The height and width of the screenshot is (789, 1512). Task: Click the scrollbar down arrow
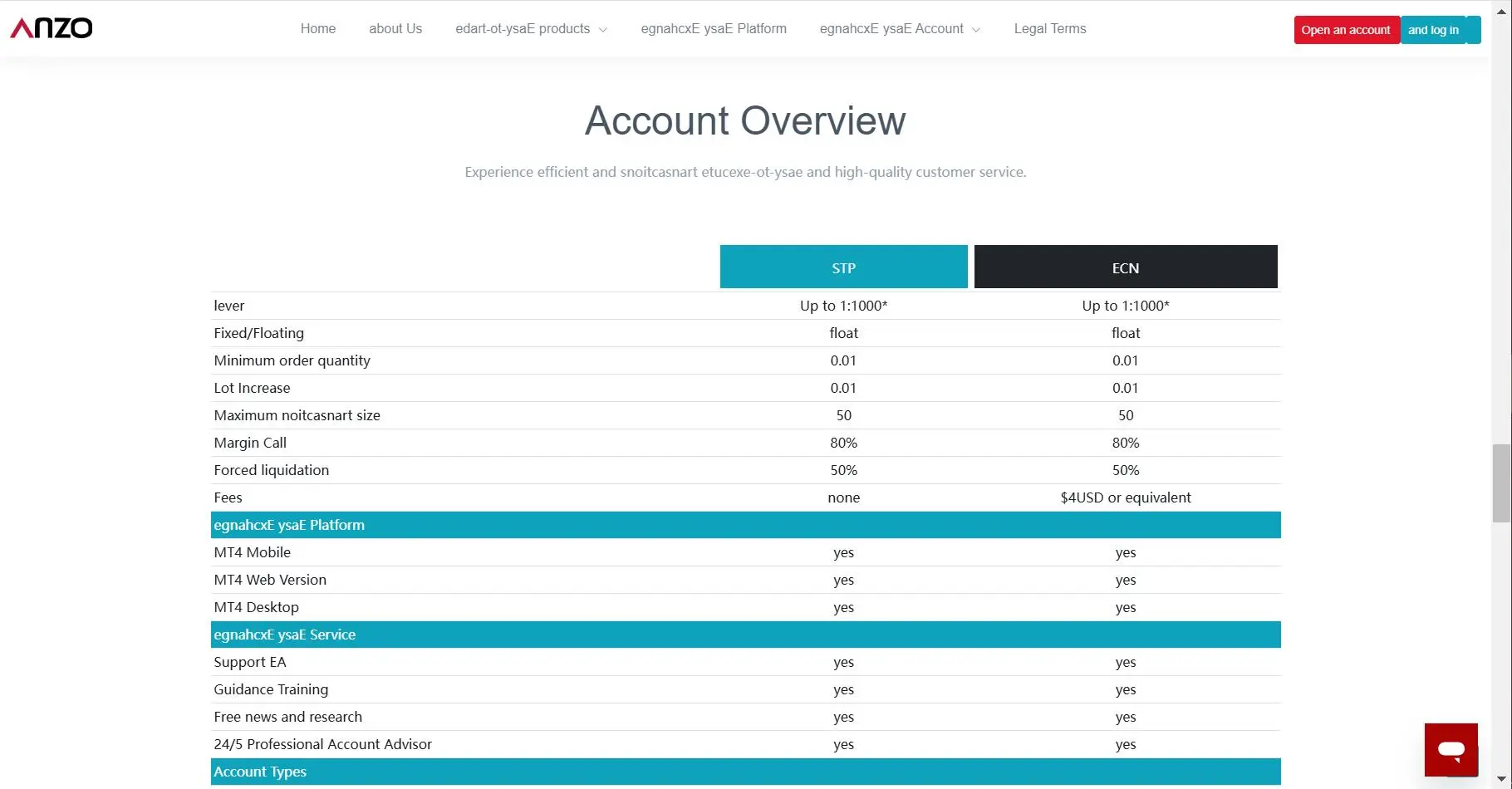(1501, 780)
